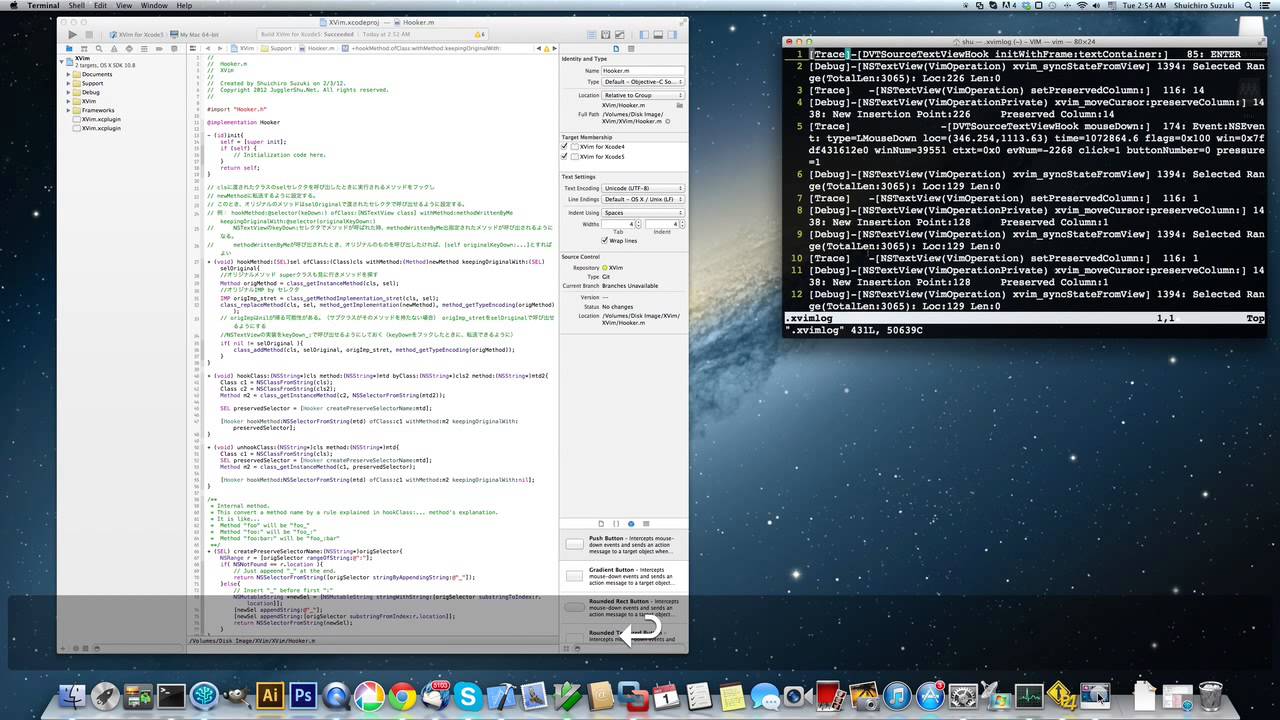This screenshot has width=1280, height=720.
Task: Select the Assistant editor button
Action: pyautogui.click(x=606, y=35)
